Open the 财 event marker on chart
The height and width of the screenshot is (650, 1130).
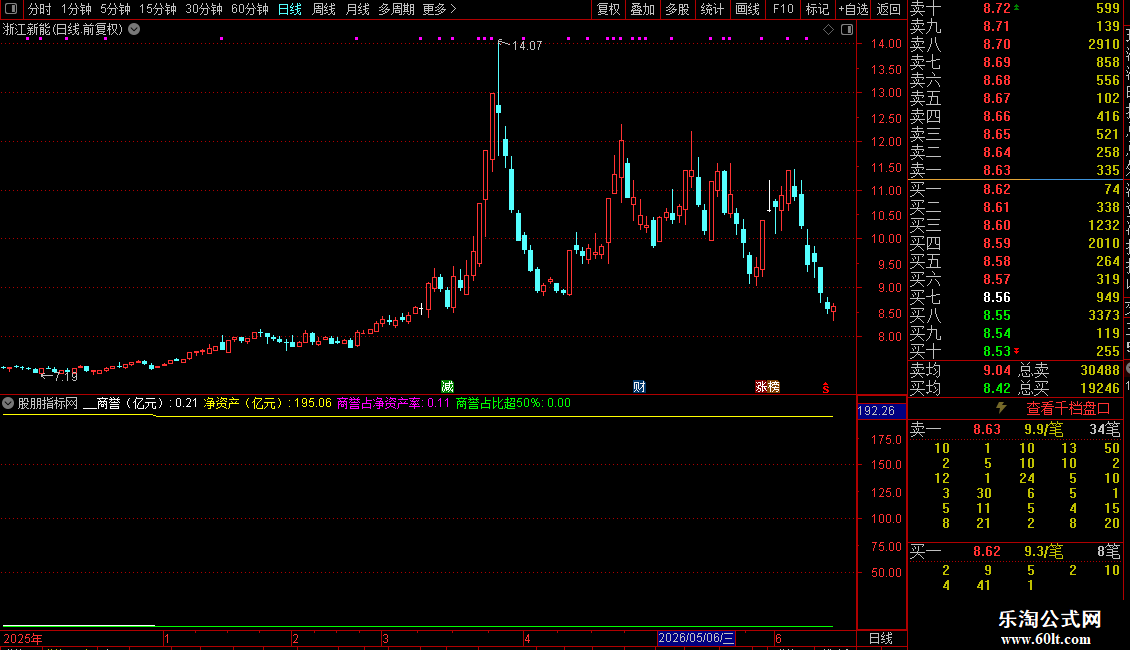(x=639, y=387)
